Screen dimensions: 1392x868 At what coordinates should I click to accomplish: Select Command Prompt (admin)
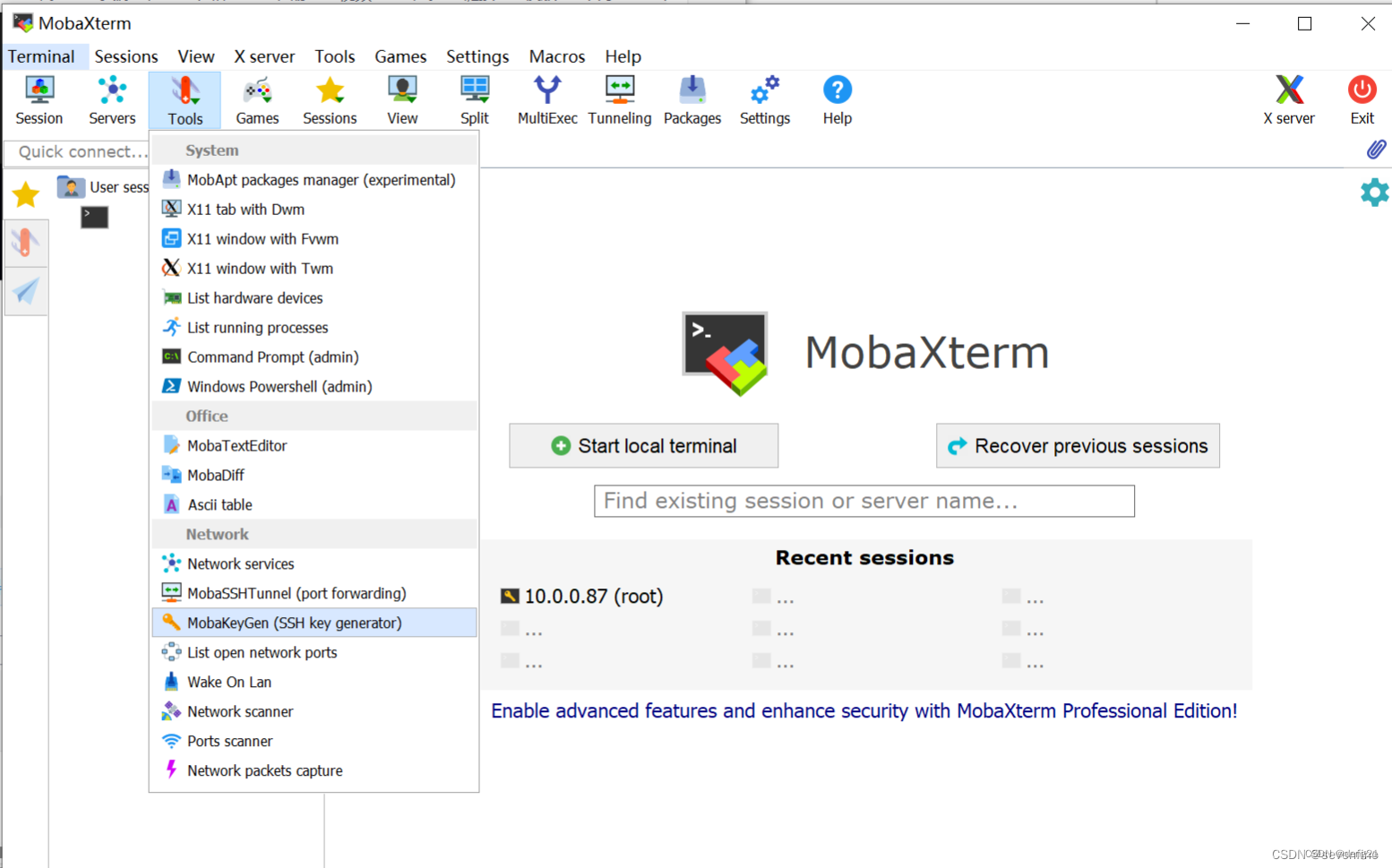314,357
